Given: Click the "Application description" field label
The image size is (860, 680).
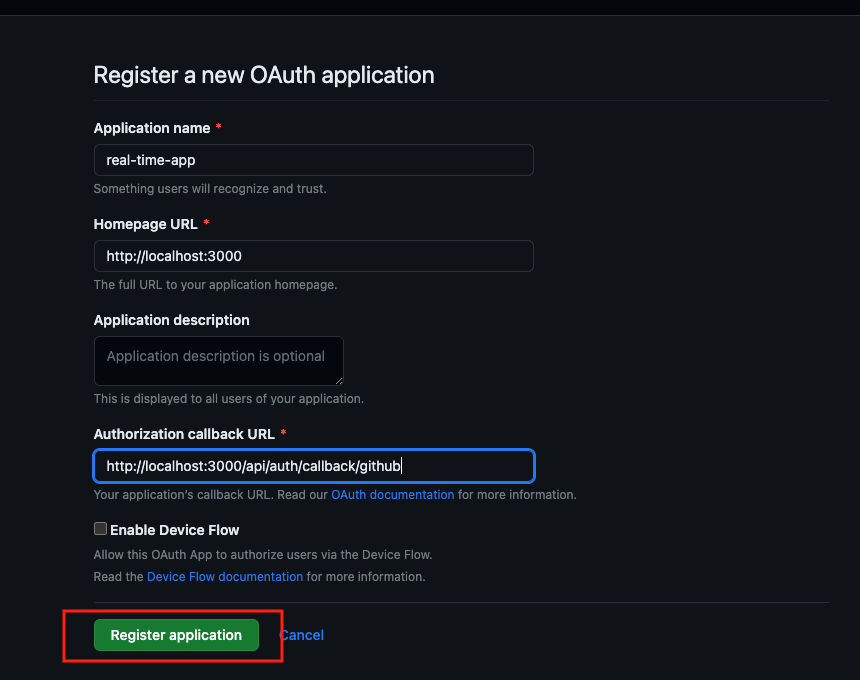Looking at the screenshot, I should pyautogui.click(x=171, y=320).
